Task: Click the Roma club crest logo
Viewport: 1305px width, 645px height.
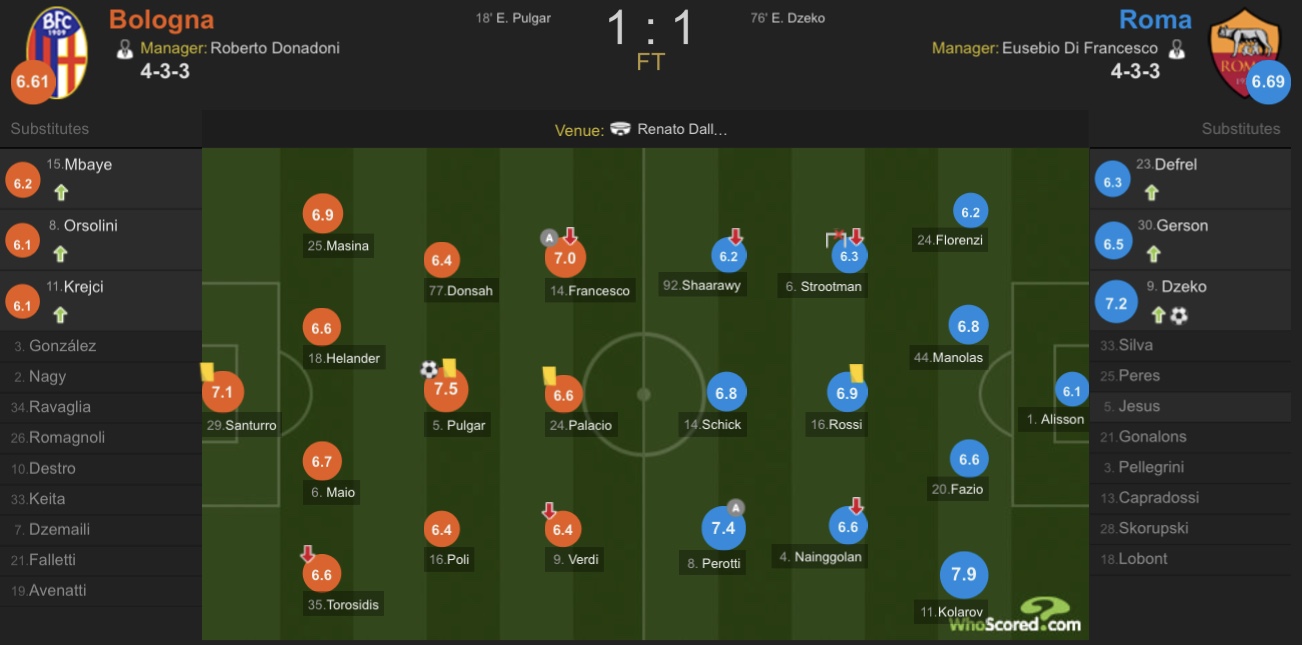Action: (x=1244, y=51)
